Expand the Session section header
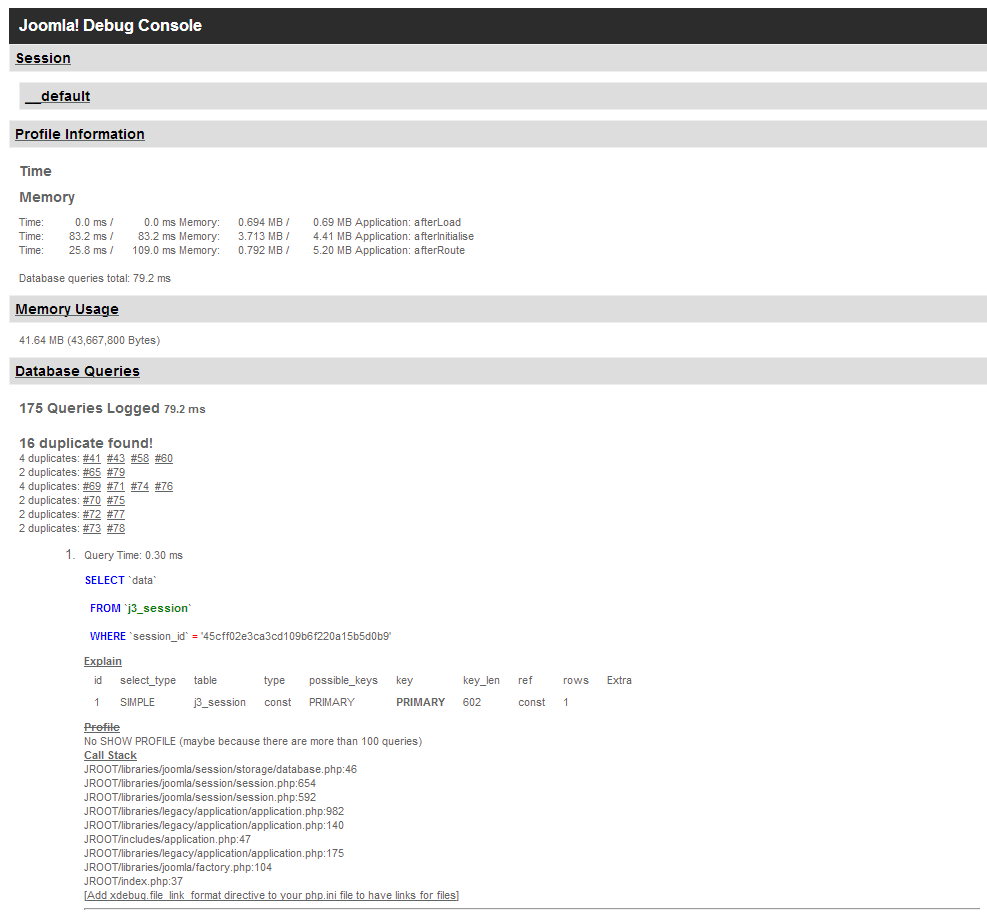987x915 pixels. 43,59
